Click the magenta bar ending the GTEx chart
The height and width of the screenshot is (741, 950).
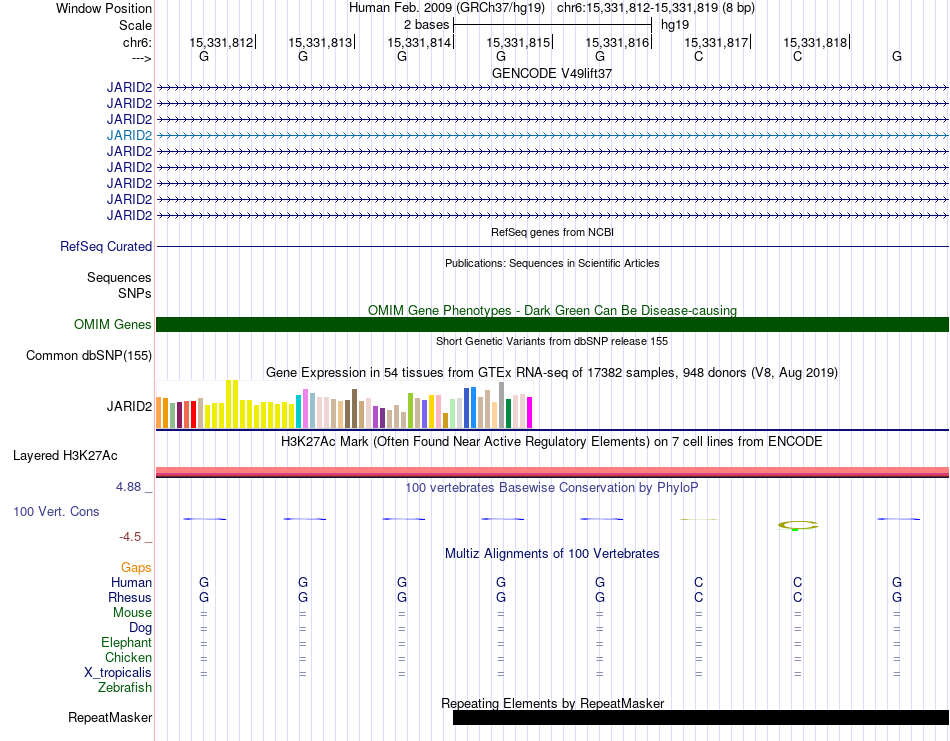530,413
